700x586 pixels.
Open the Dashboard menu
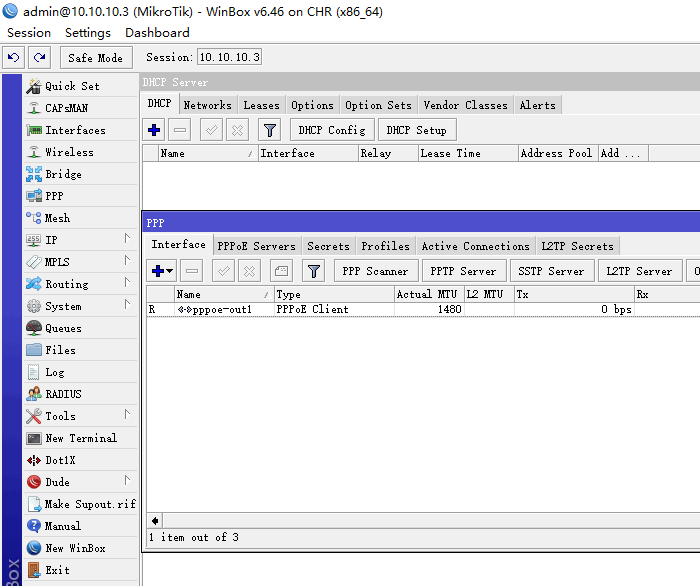click(157, 33)
